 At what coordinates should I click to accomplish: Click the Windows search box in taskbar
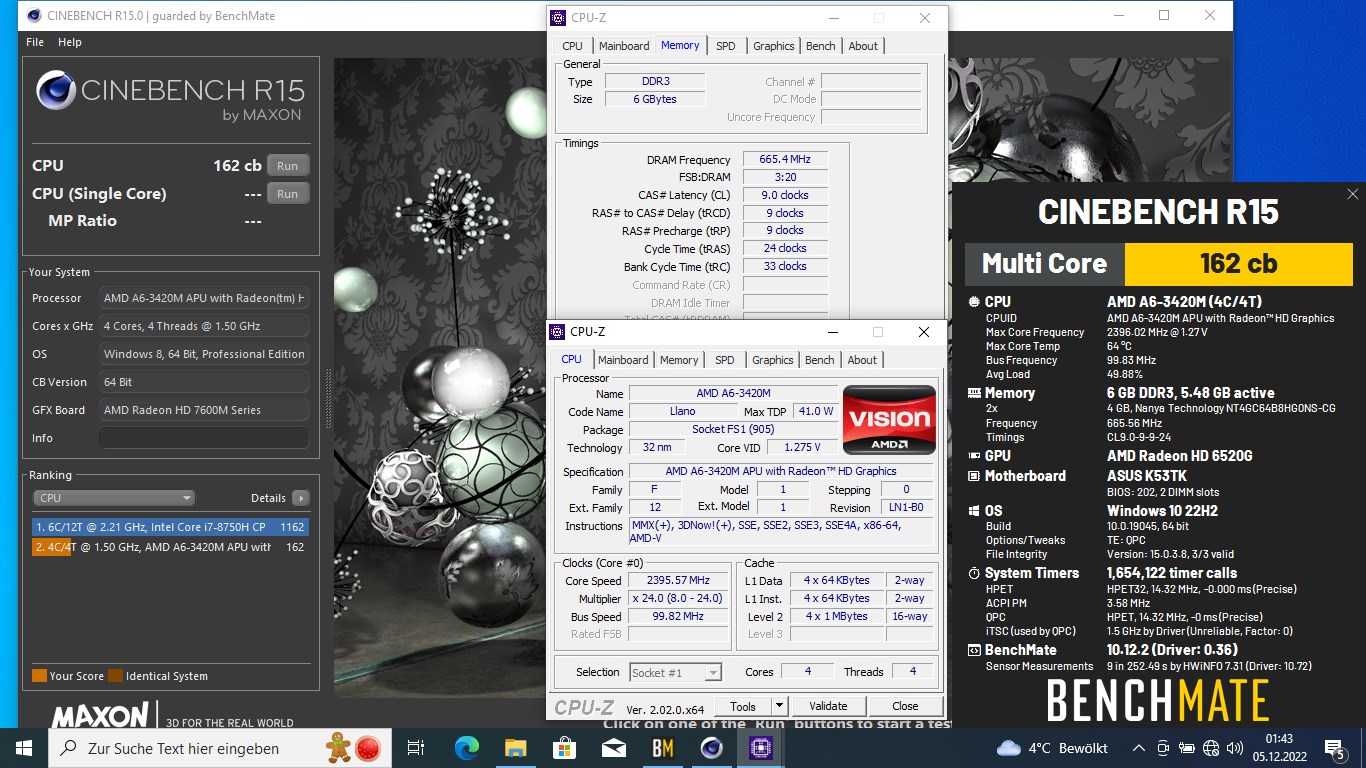tap(218, 747)
